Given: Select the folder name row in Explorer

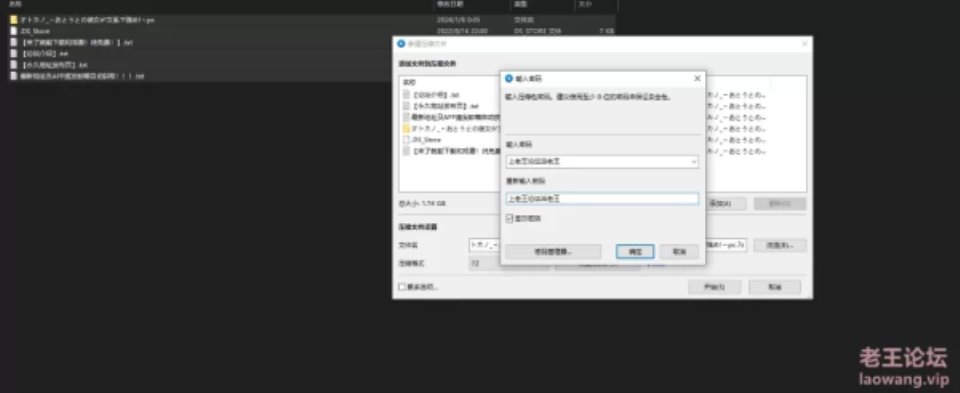Looking at the screenshot, I should (87, 20).
